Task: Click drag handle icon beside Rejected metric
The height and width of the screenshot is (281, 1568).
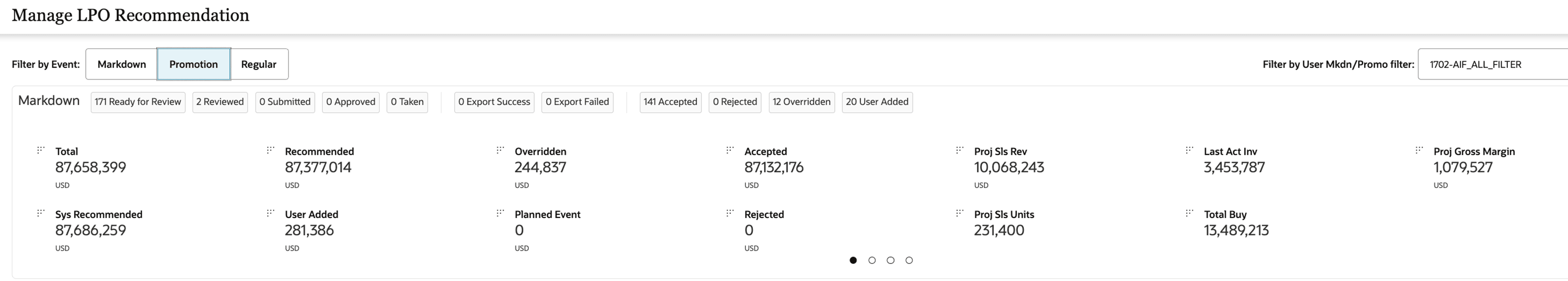Action: pos(730,213)
